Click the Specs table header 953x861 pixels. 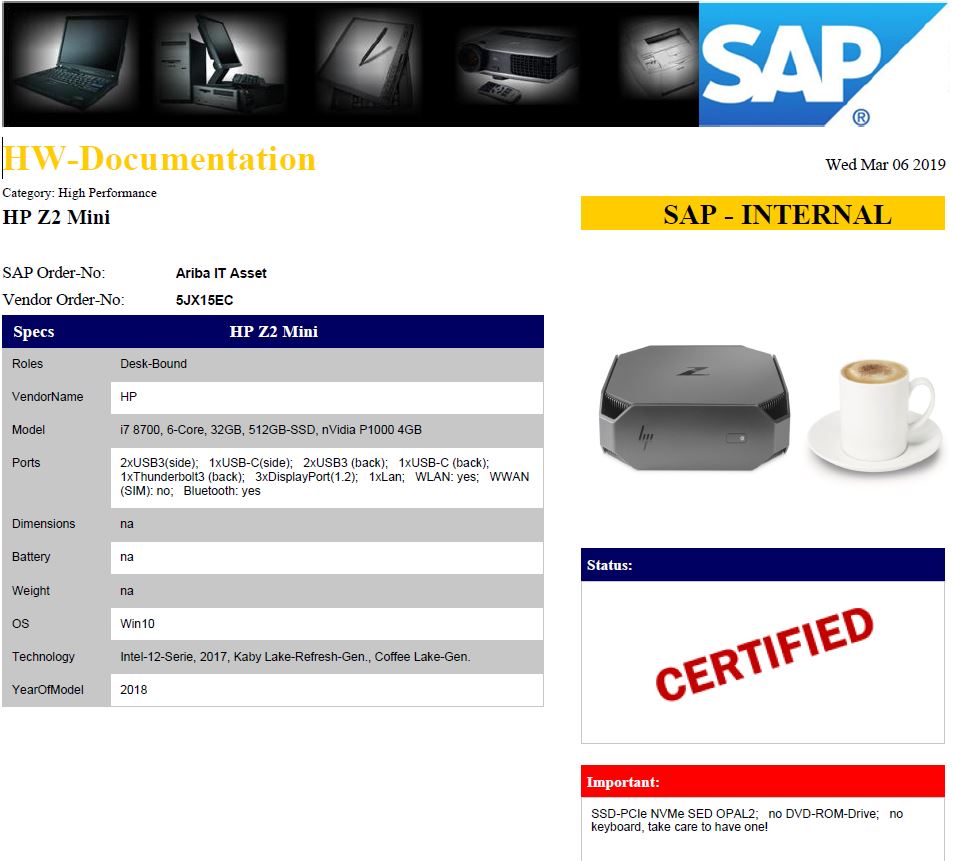(x=34, y=332)
